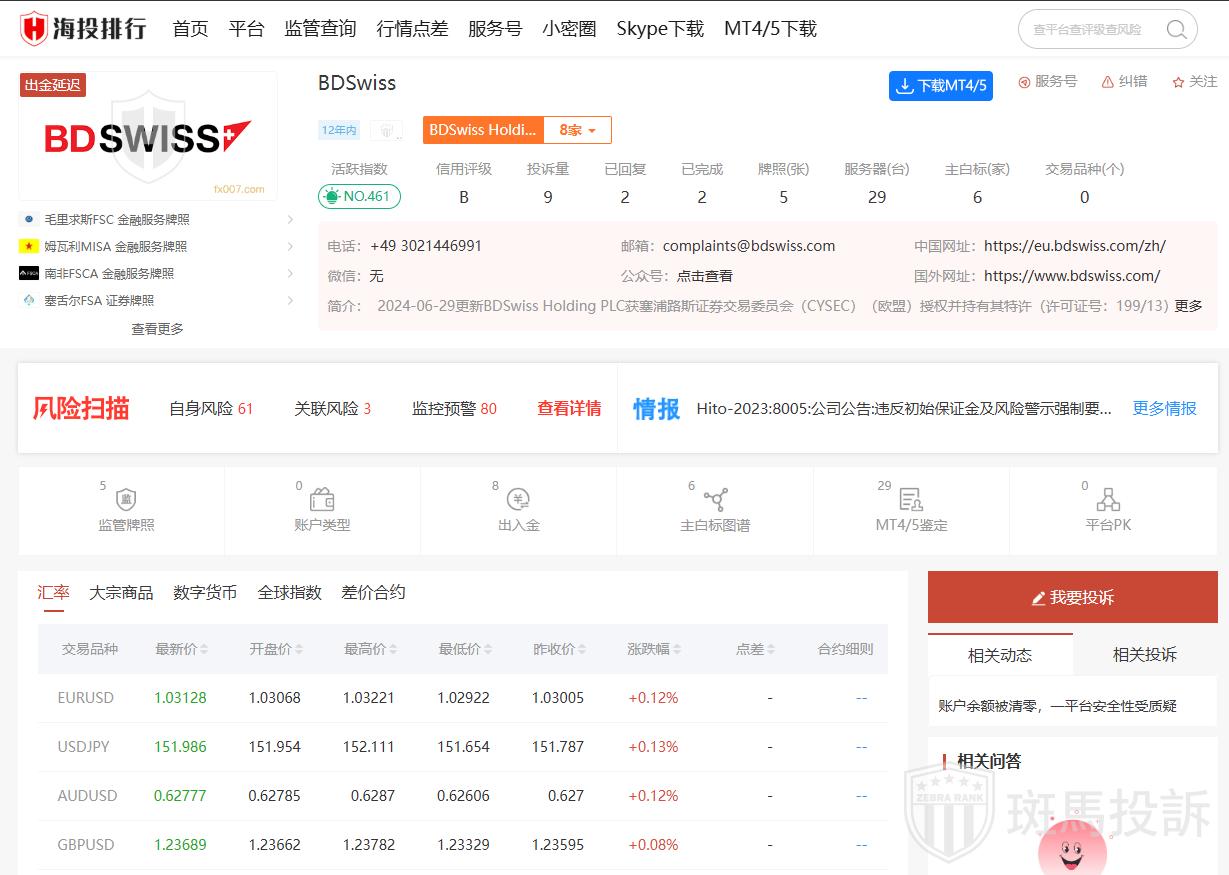The height and width of the screenshot is (875, 1229).
Task: Open the 平台PK comparison icon
Action: coord(1108,500)
